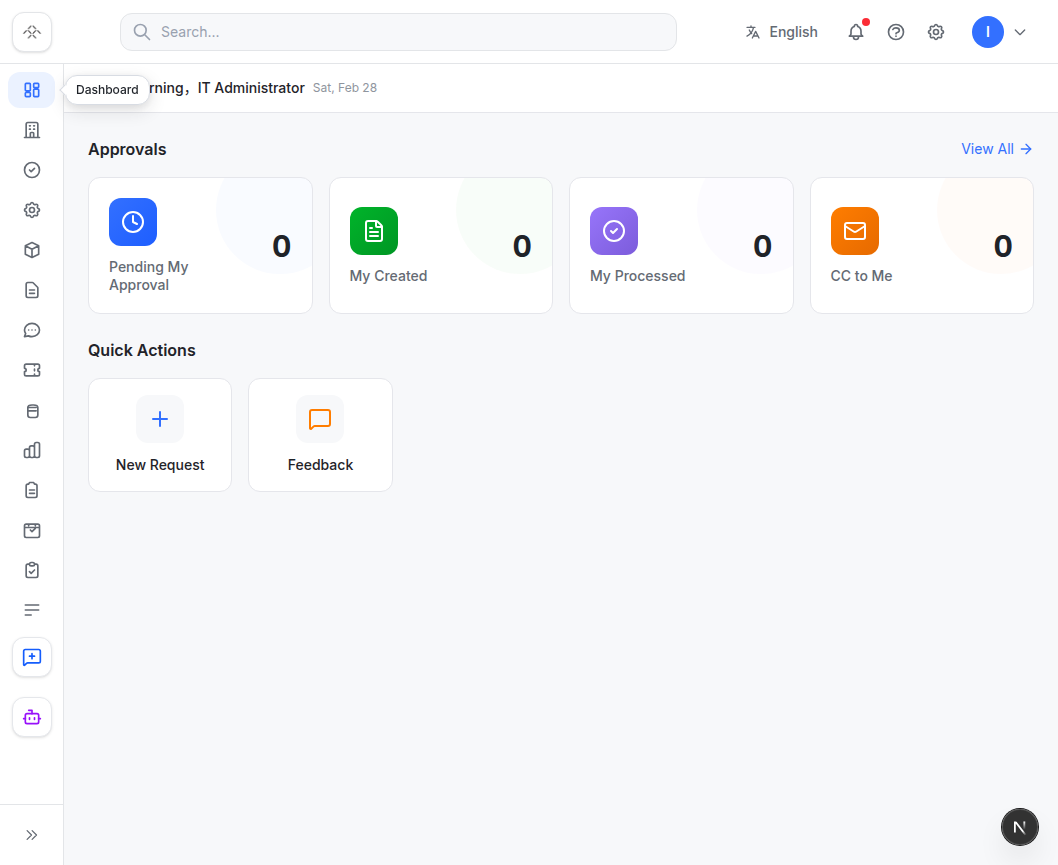Open the Pending My Approval card
Image resolution: width=1058 pixels, height=865 pixels.
click(200, 246)
